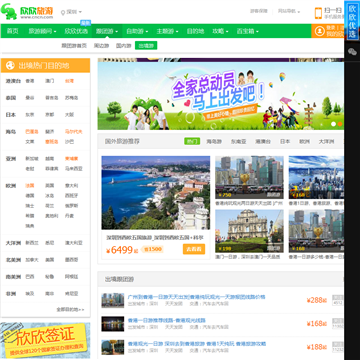Screen dimensions: 360x360
Task: Click the orange phone scan icon
Action: click(x=318, y=13)
